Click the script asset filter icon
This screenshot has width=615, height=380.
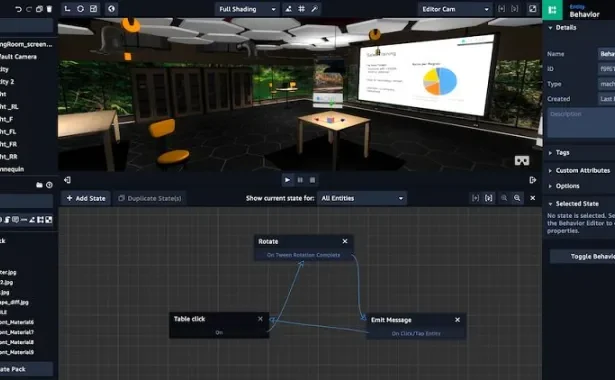coord(7,220)
